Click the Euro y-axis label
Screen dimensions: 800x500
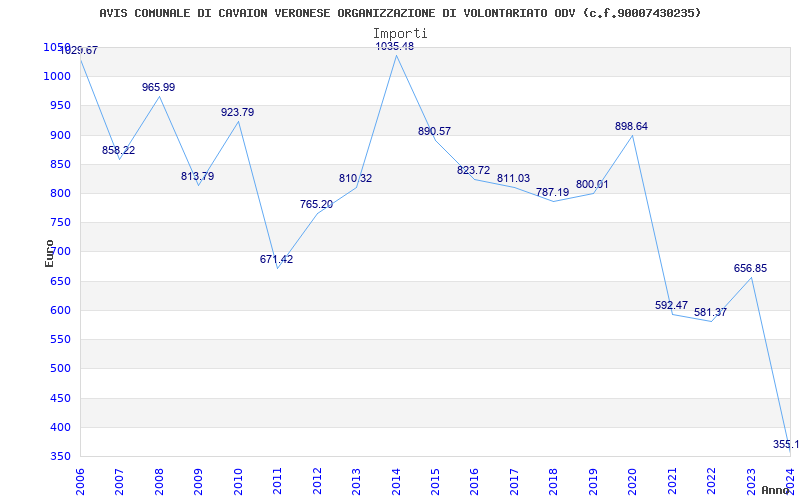[x=49, y=253]
